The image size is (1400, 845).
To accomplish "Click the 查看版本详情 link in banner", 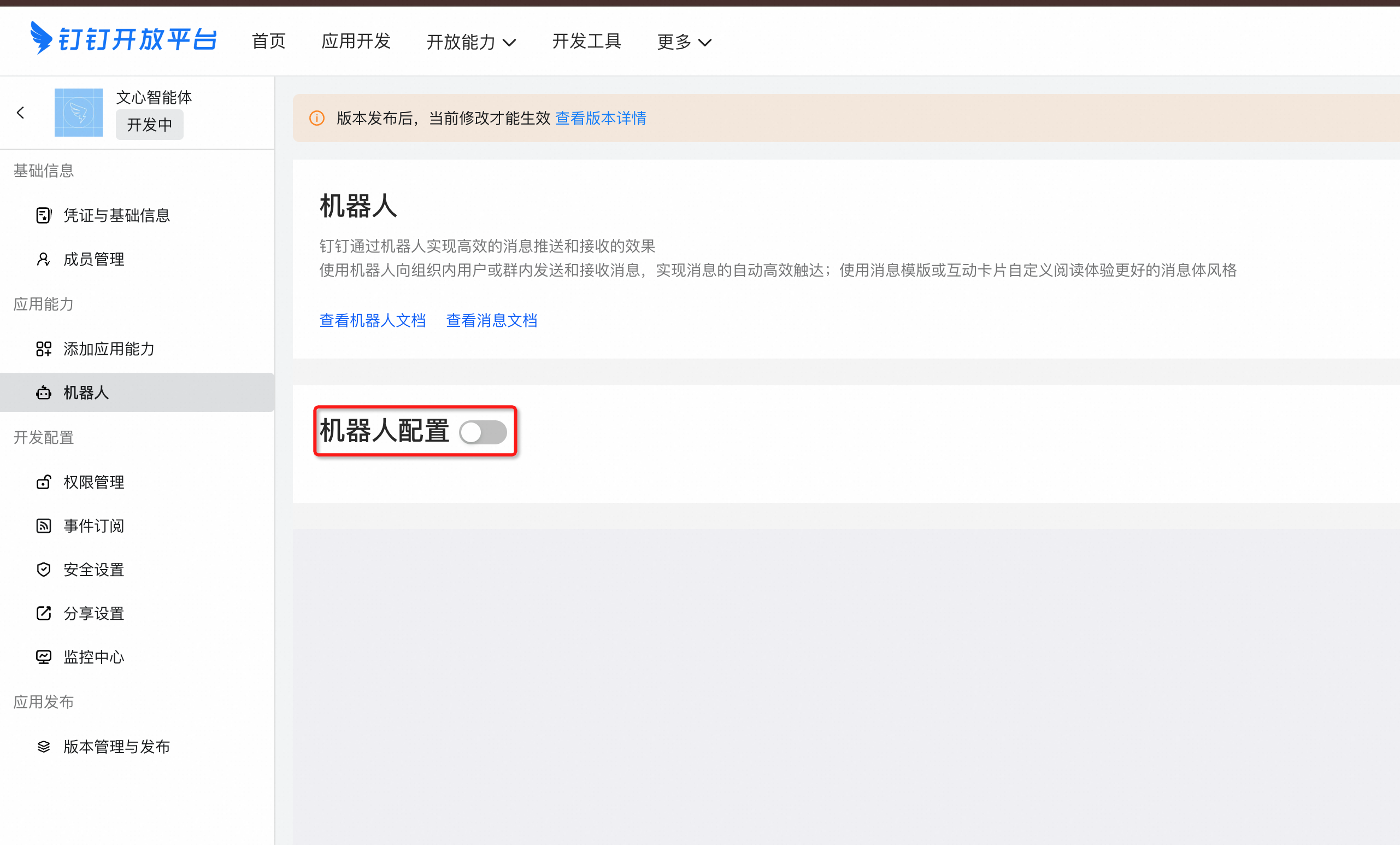I will pyautogui.click(x=601, y=118).
